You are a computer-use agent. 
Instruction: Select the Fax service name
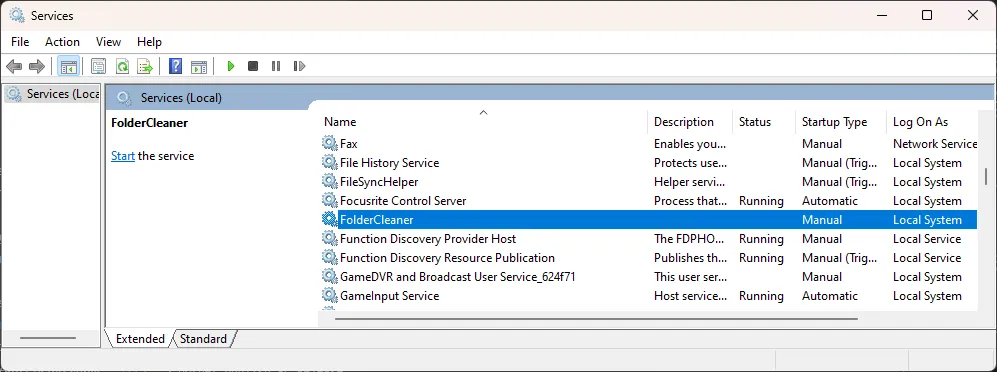click(x=348, y=144)
